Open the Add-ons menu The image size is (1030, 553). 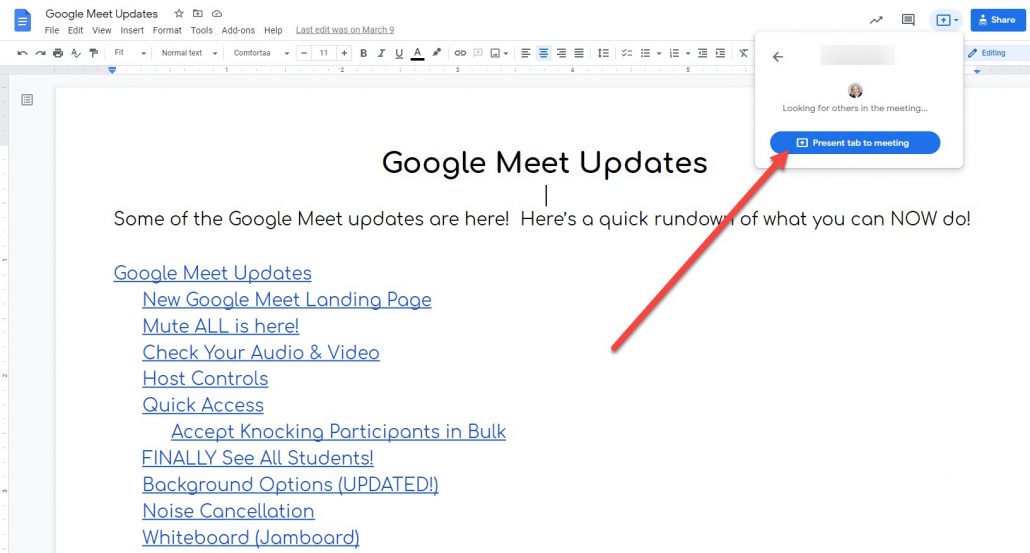pos(238,30)
